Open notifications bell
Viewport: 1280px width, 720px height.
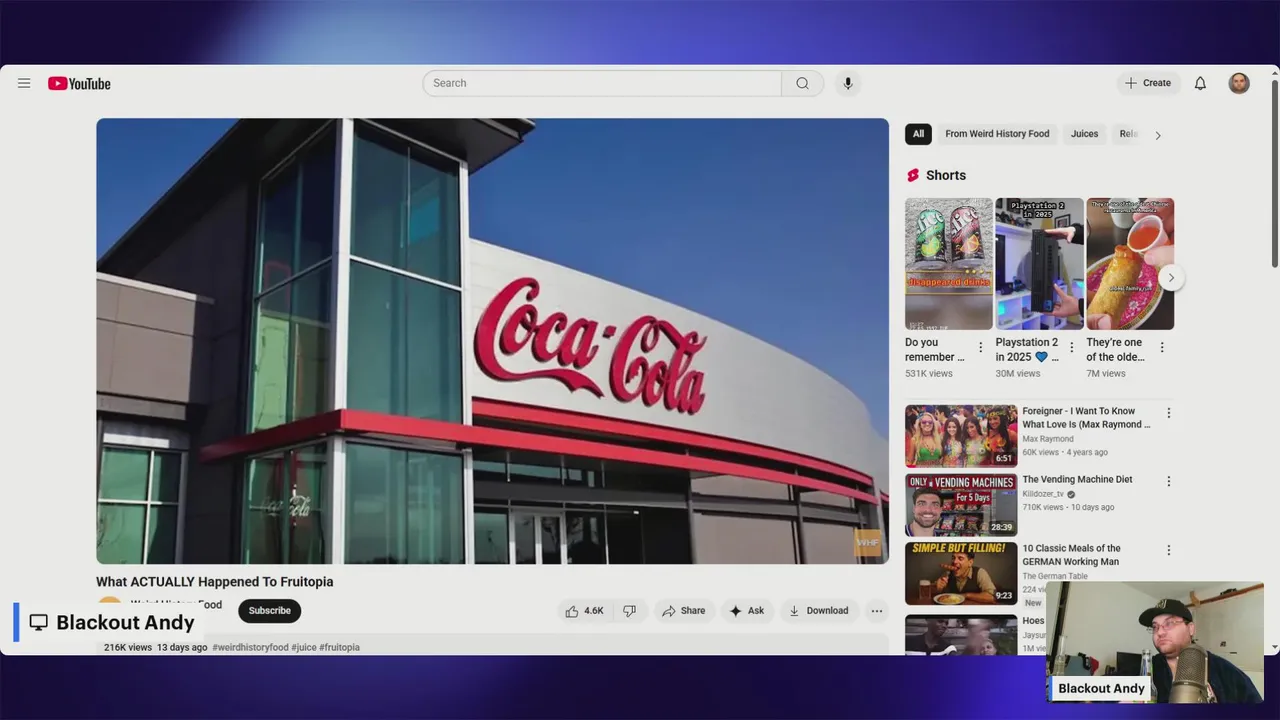coord(1200,83)
